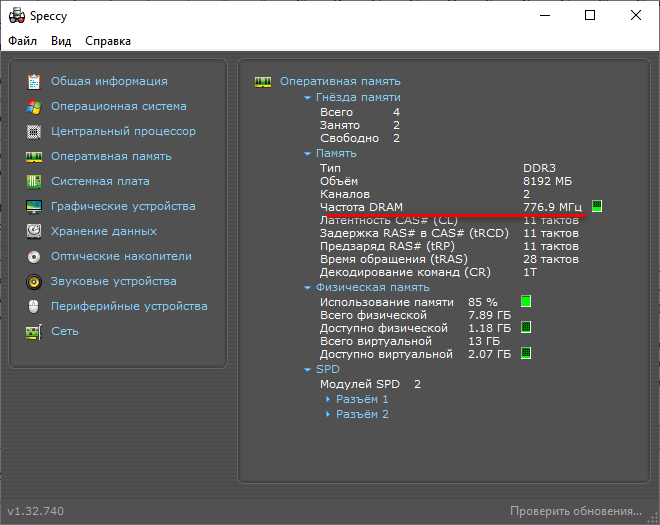The height and width of the screenshot is (525, 660).
Task: Click the Системная плата board icon
Action: coord(34,182)
